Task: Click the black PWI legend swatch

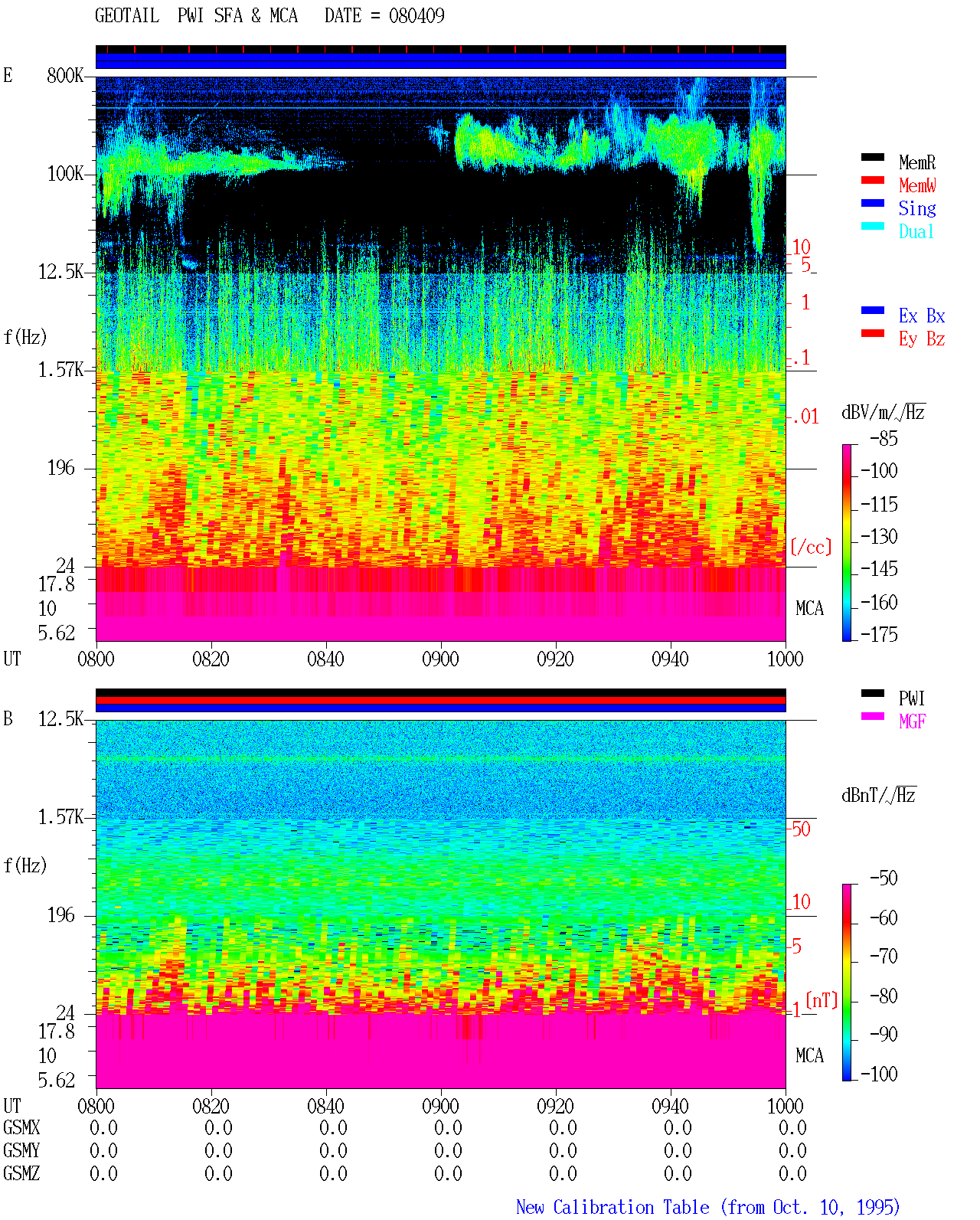Action: 872,693
